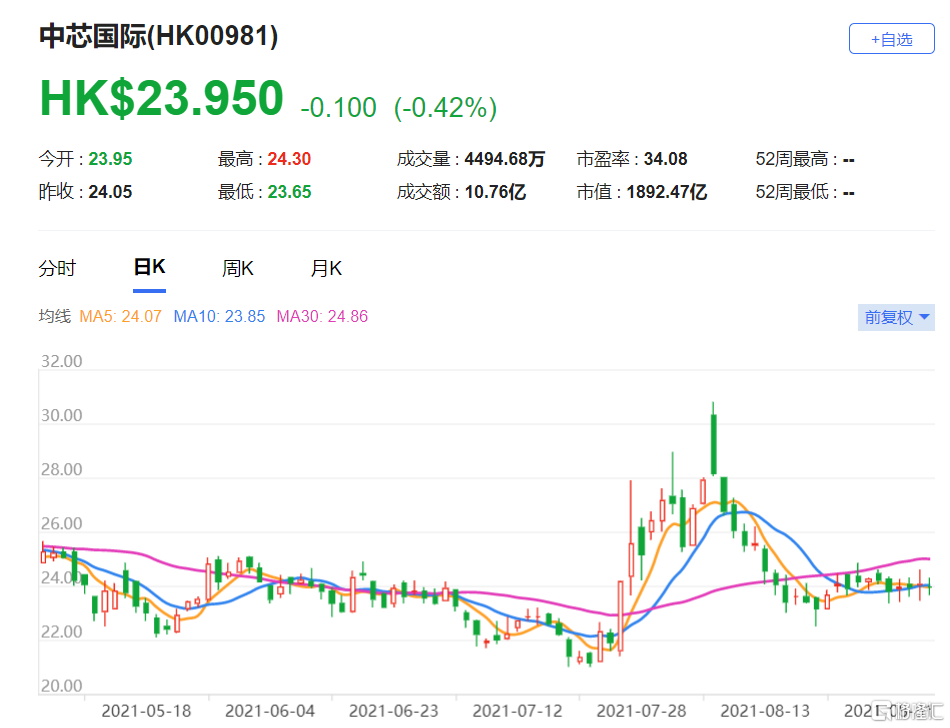Click the stock title 中芯国际(HK00981)
This screenshot has height=728, width=950.
tap(159, 36)
